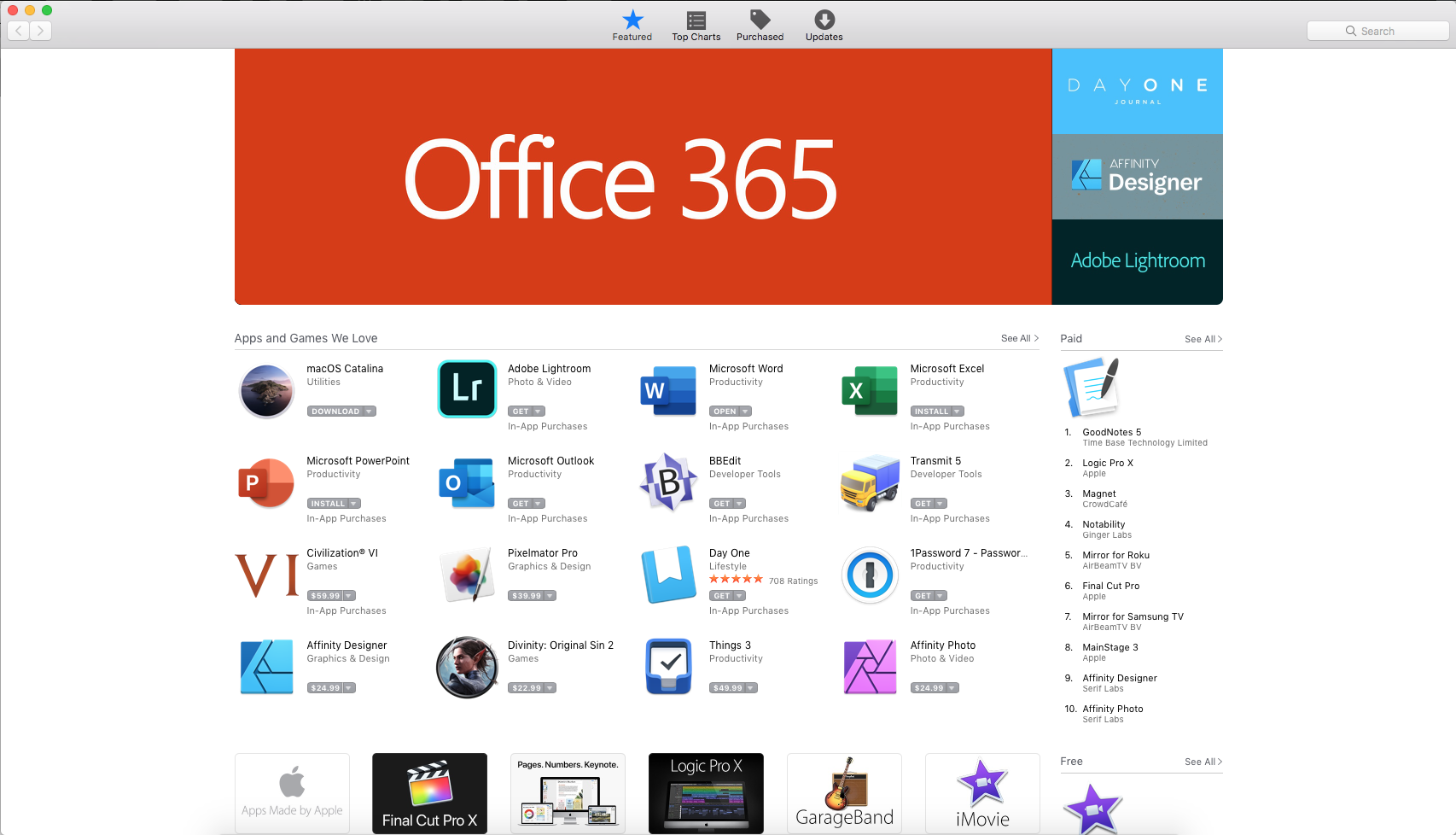Open the Civilization VI app icon
Image resolution: width=1456 pixels, height=835 pixels.
[x=266, y=575]
